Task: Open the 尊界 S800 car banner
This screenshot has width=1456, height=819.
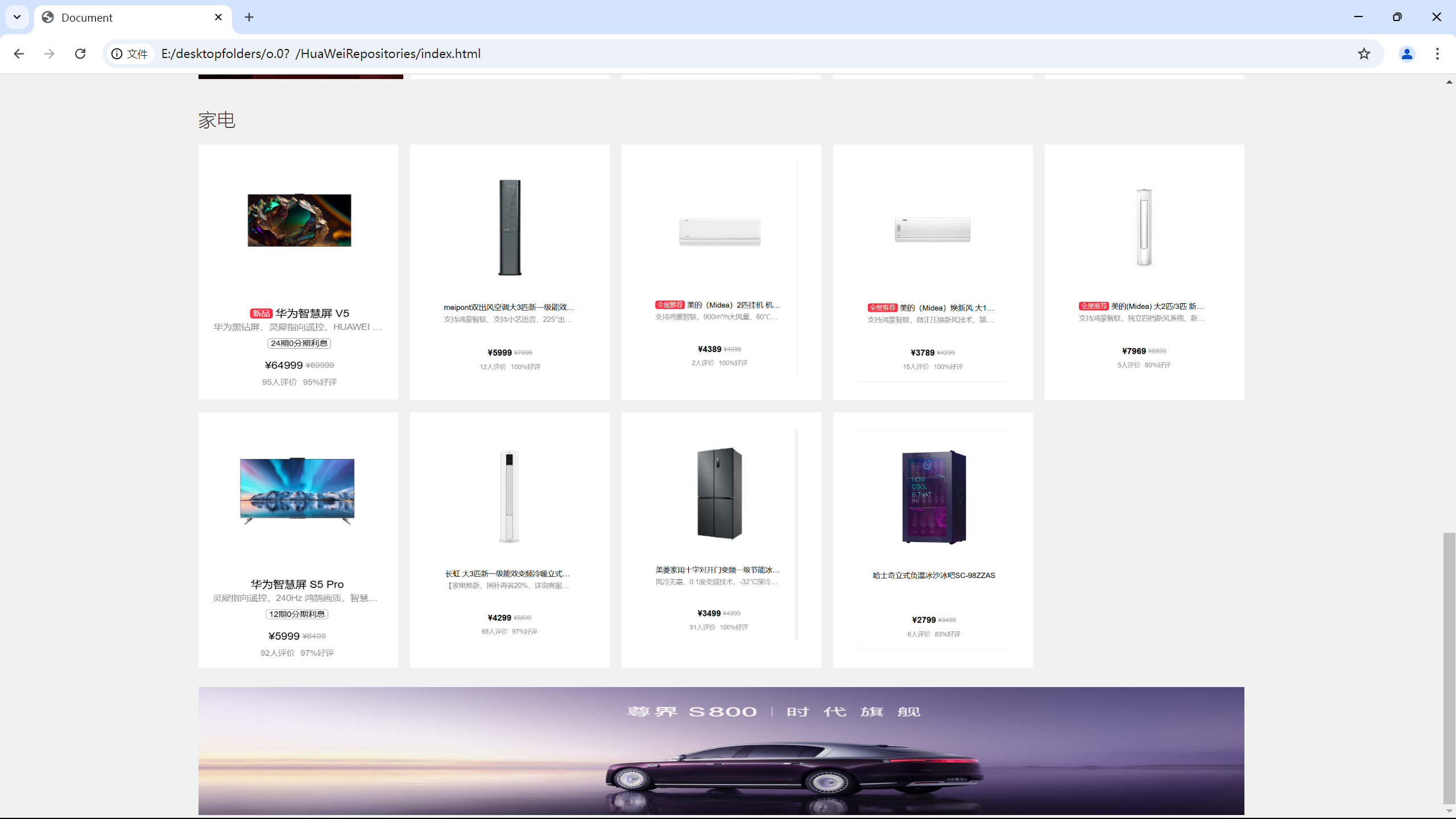Action: coord(721,751)
